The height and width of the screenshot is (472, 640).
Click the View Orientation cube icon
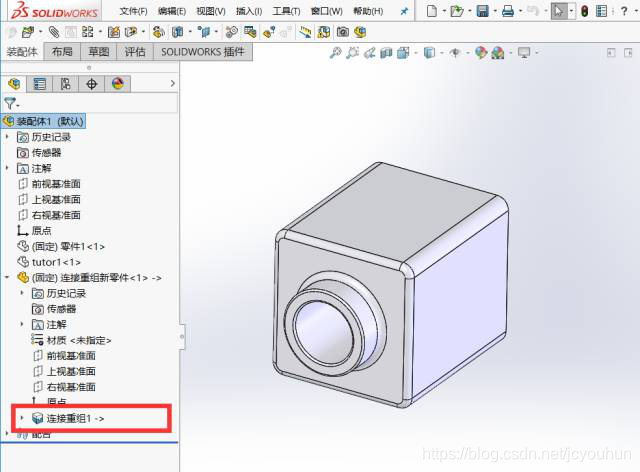click(x=403, y=53)
